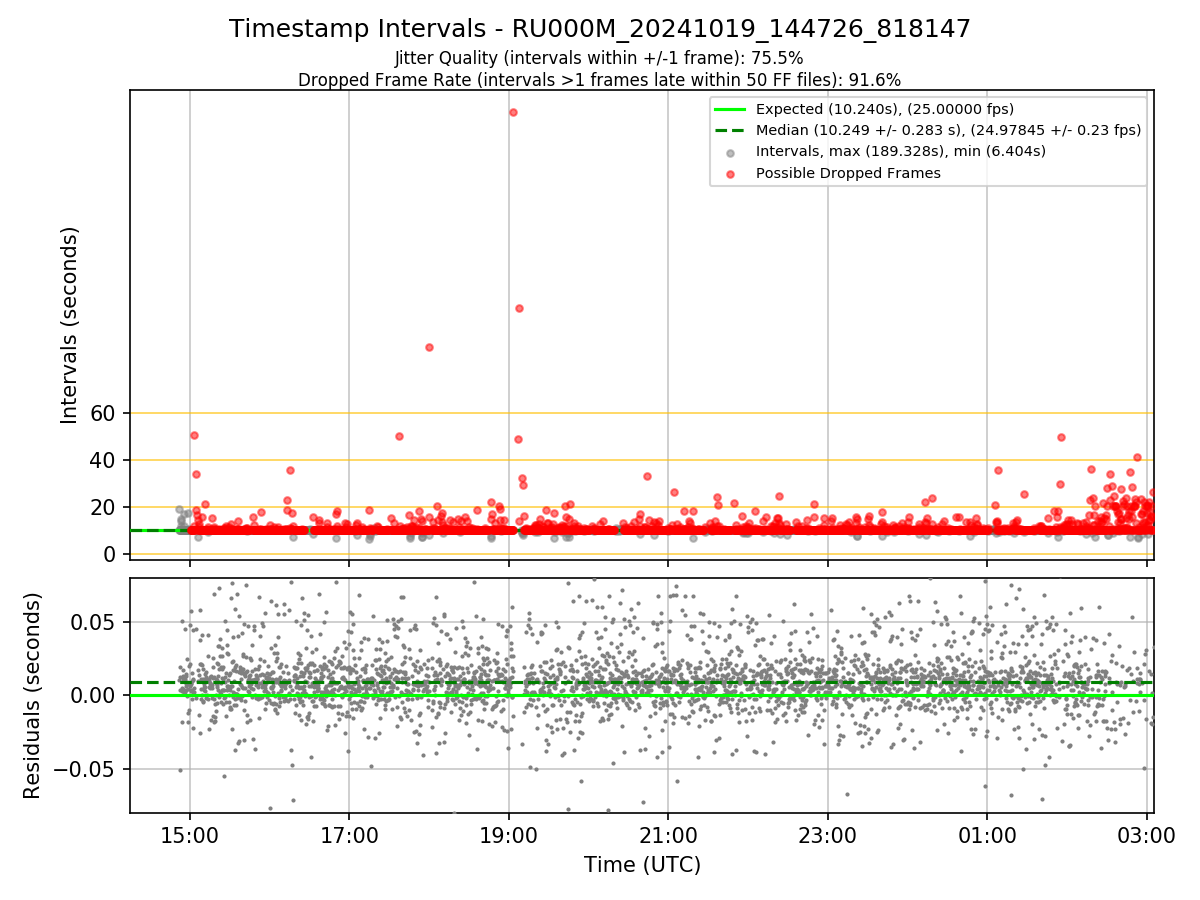Image resolution: width=1200 pixels, height=900 pixels.
Task: Click the −0.05 tick label on the residuals axis
Action: click(85, 769)
